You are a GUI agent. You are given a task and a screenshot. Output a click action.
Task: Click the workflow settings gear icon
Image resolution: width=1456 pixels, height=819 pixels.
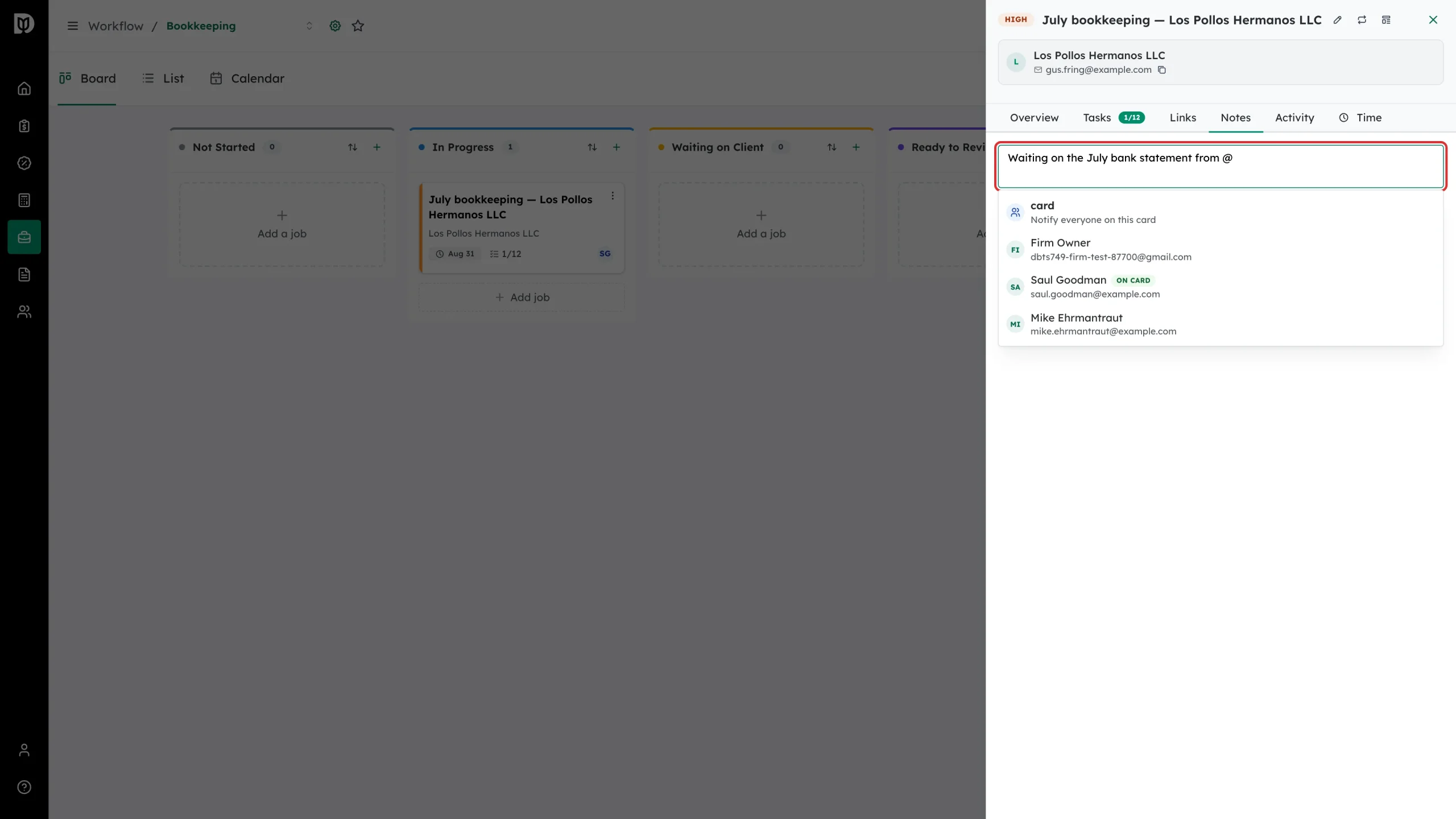[x=335, y=26]
